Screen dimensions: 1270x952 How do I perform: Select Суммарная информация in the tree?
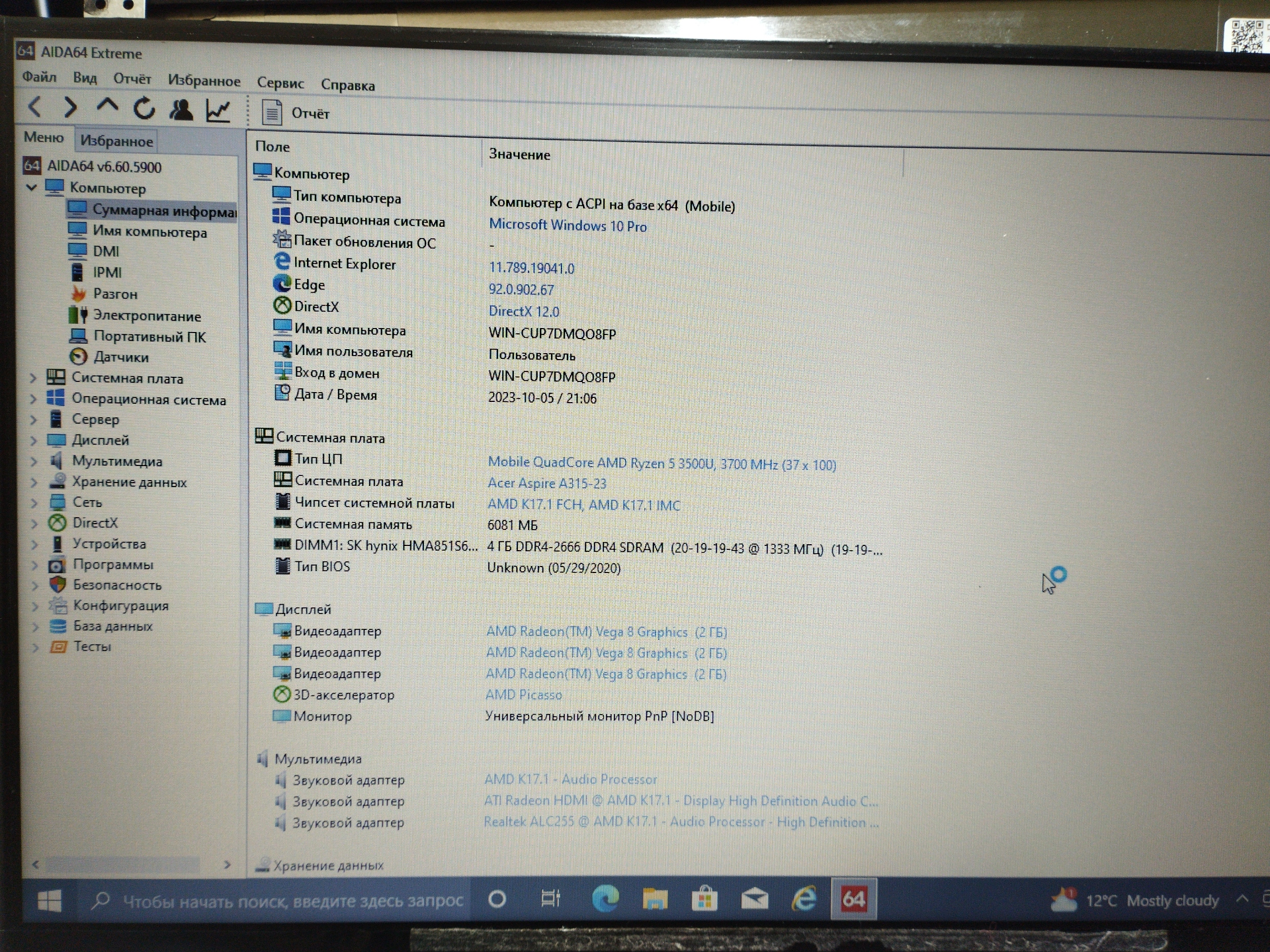(151, 210)
